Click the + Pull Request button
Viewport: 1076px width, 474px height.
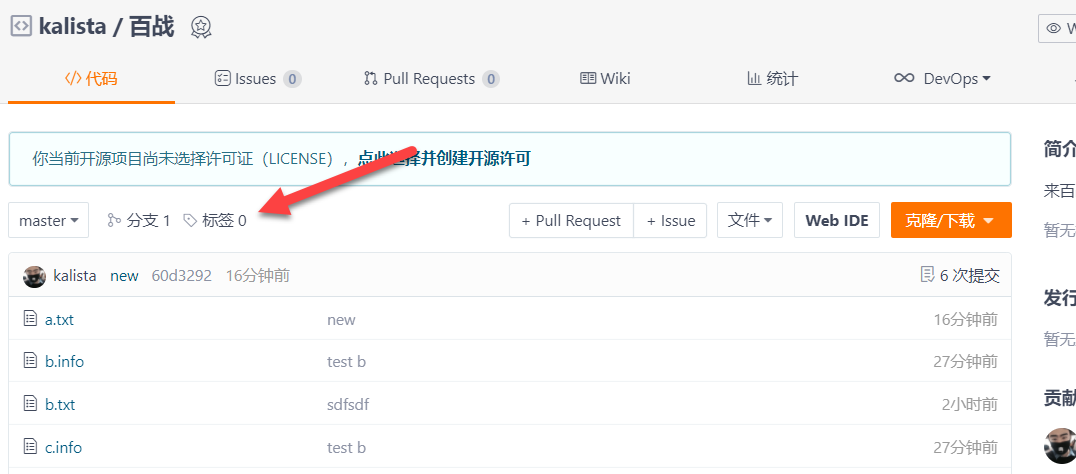tap(571, 221)
